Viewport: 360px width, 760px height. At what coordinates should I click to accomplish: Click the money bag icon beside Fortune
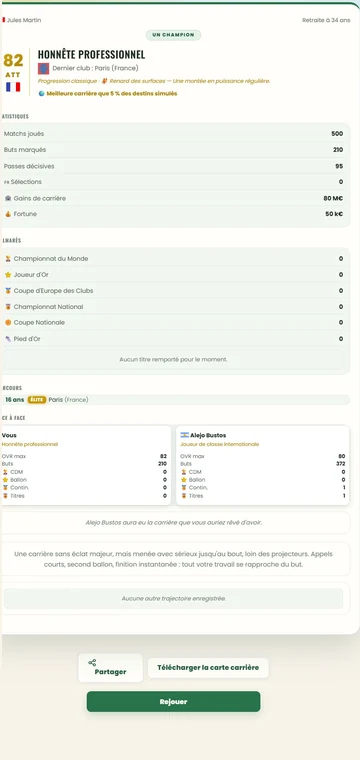pos(8,214)
